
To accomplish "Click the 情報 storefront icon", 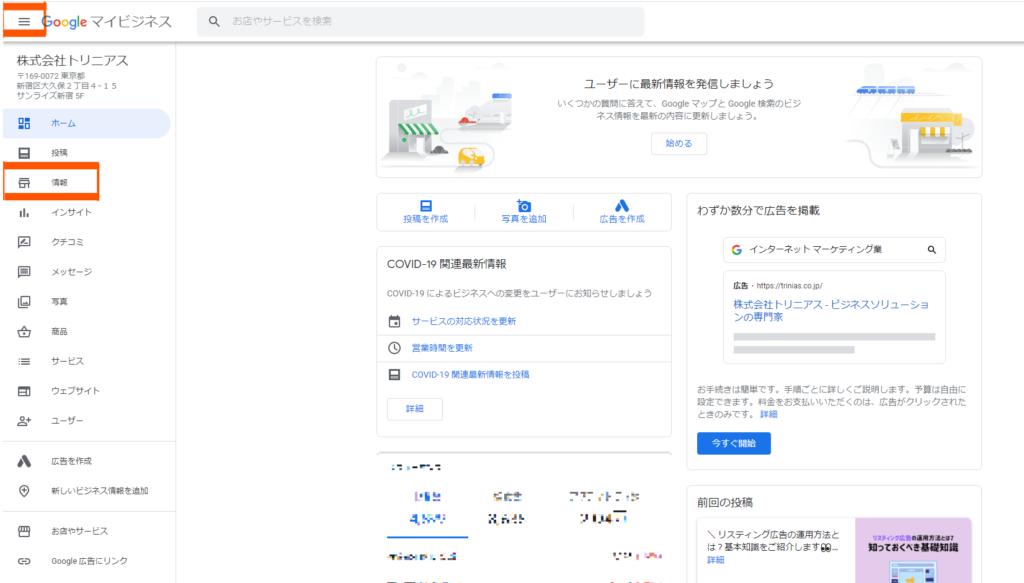I will [24, 183].
